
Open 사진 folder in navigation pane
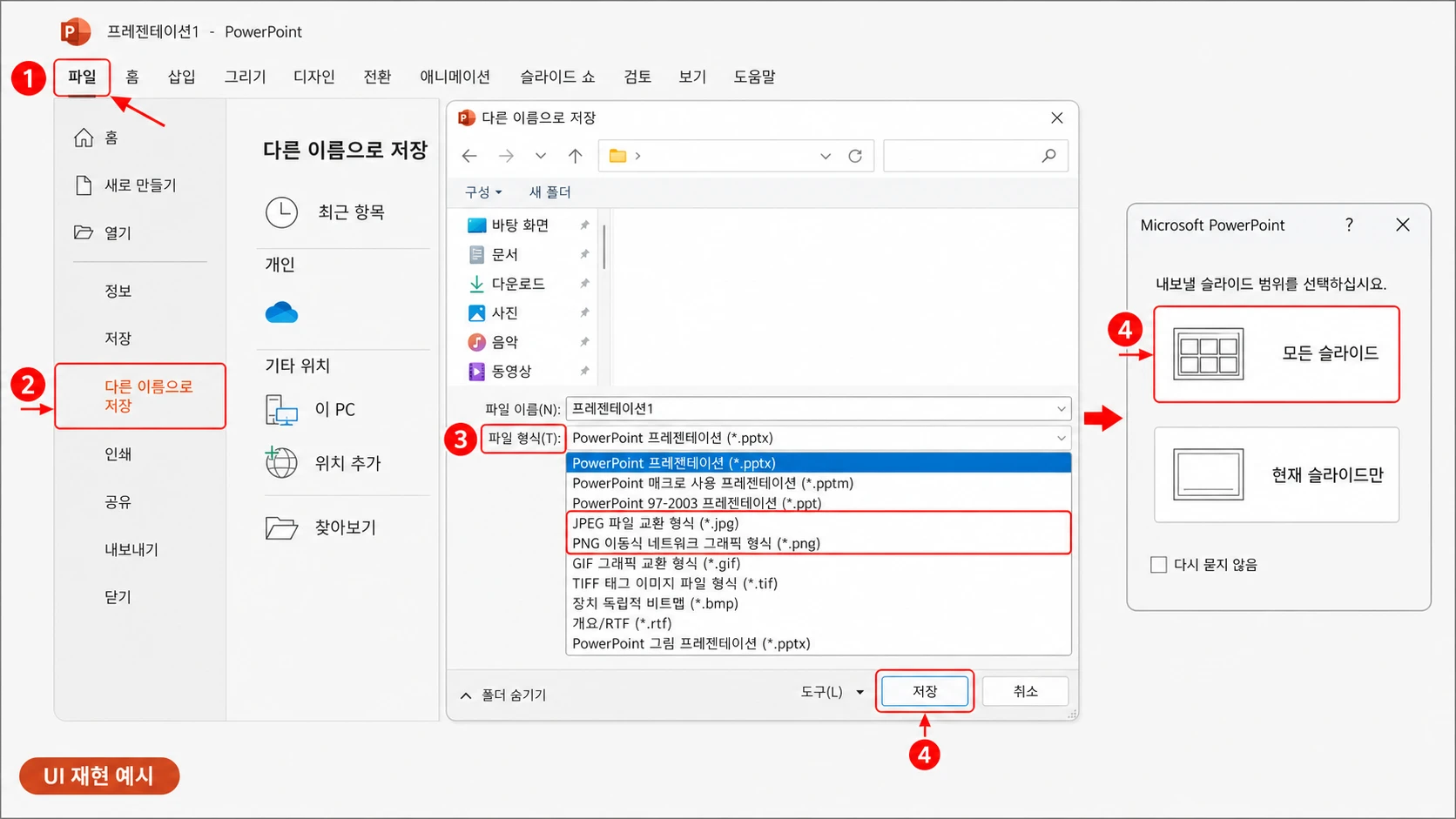pyautogui.click(x=493, y=312)
